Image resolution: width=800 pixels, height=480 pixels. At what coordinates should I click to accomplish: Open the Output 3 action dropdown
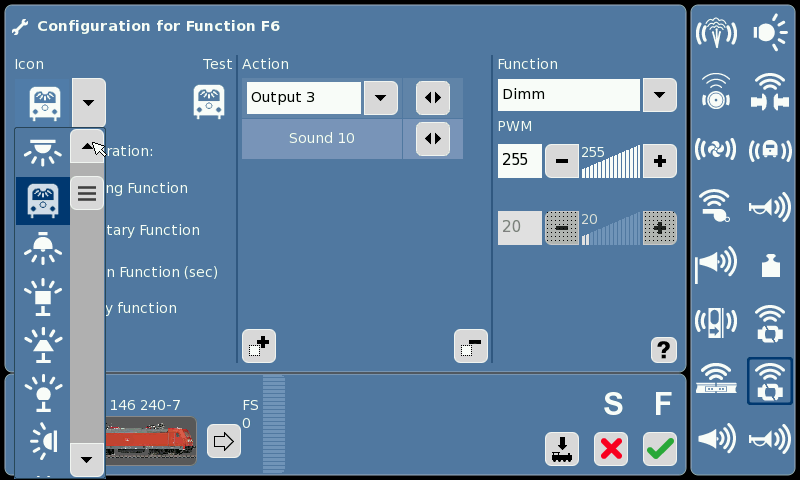click(380, 97)
